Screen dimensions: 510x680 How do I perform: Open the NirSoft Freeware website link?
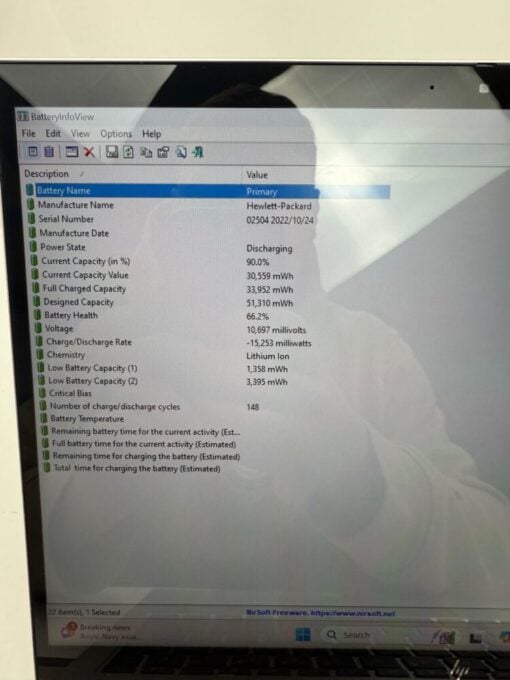[320, 613]
